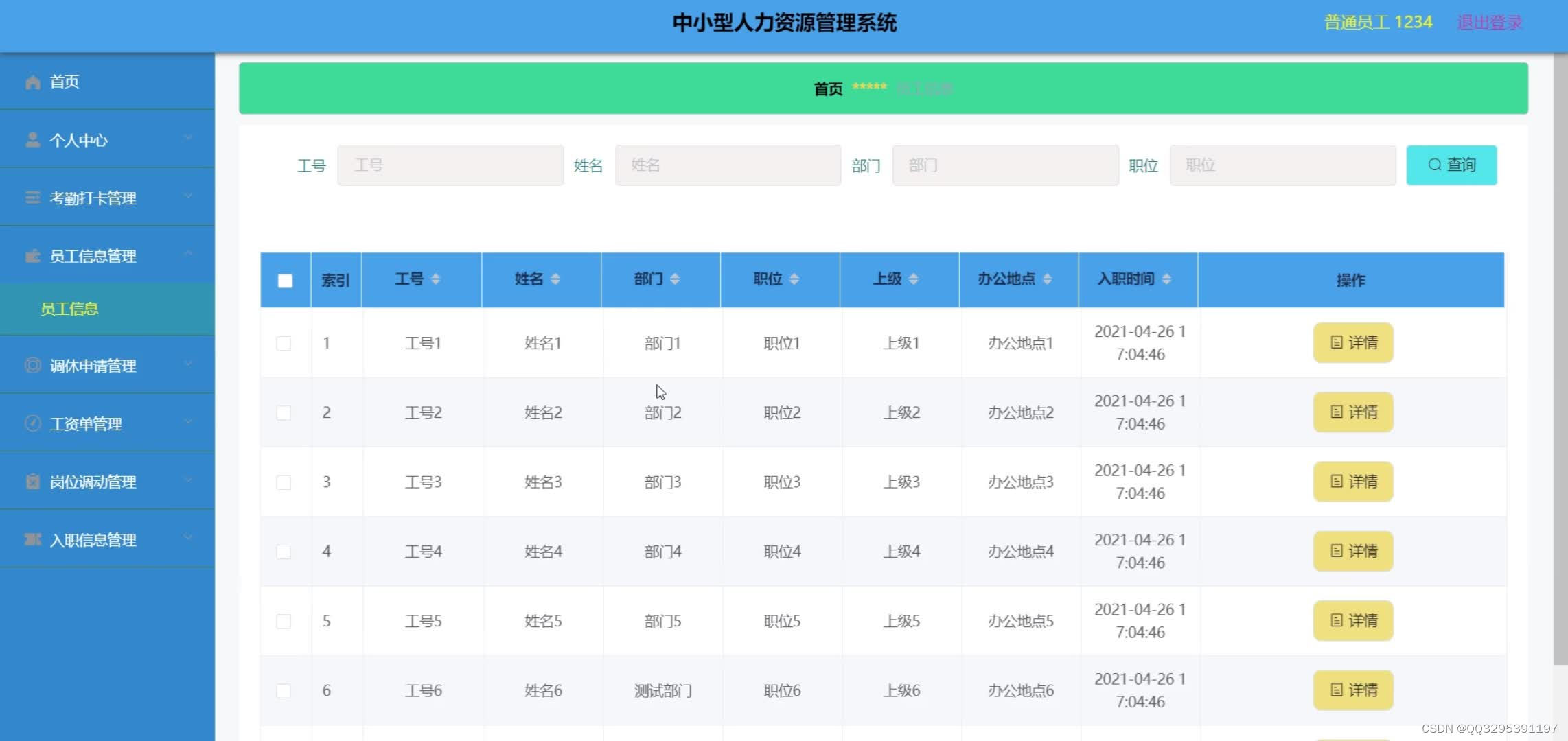Open the 调休申请管理 menu label
This screenshot has width=1568, height=741.
pos(93,366)
